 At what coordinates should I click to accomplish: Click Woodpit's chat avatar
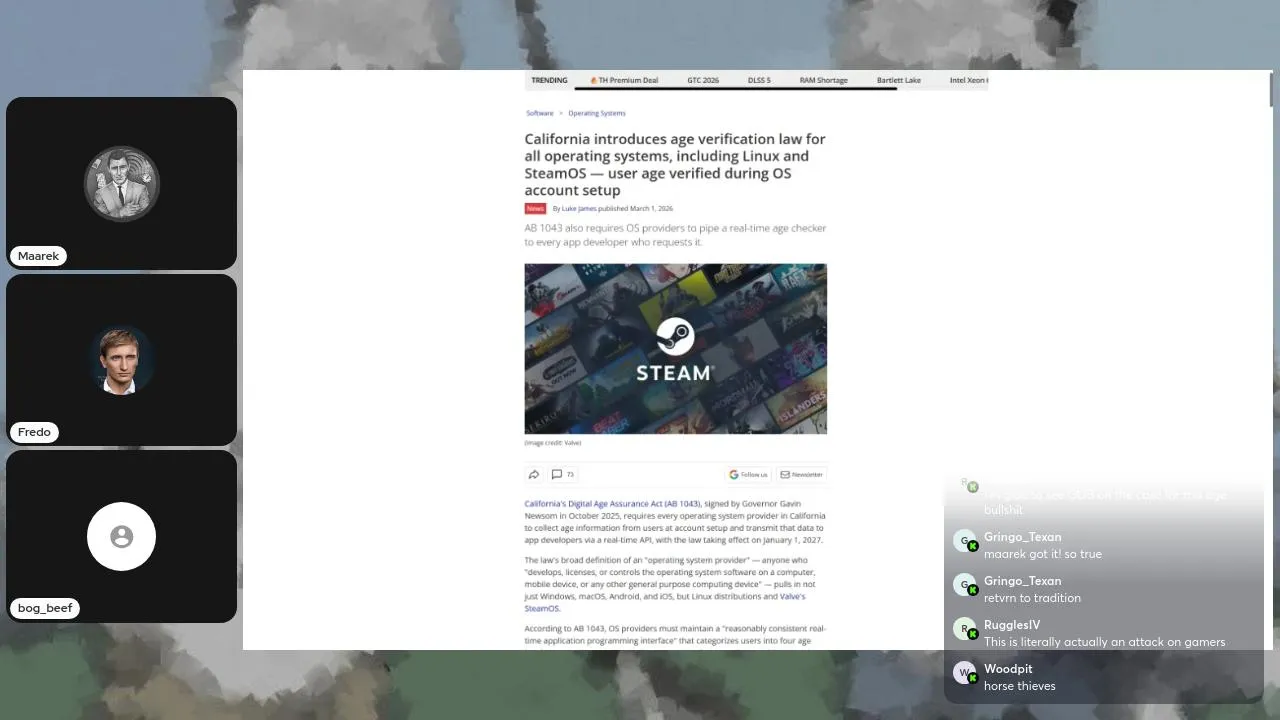(x=964, y=673)
